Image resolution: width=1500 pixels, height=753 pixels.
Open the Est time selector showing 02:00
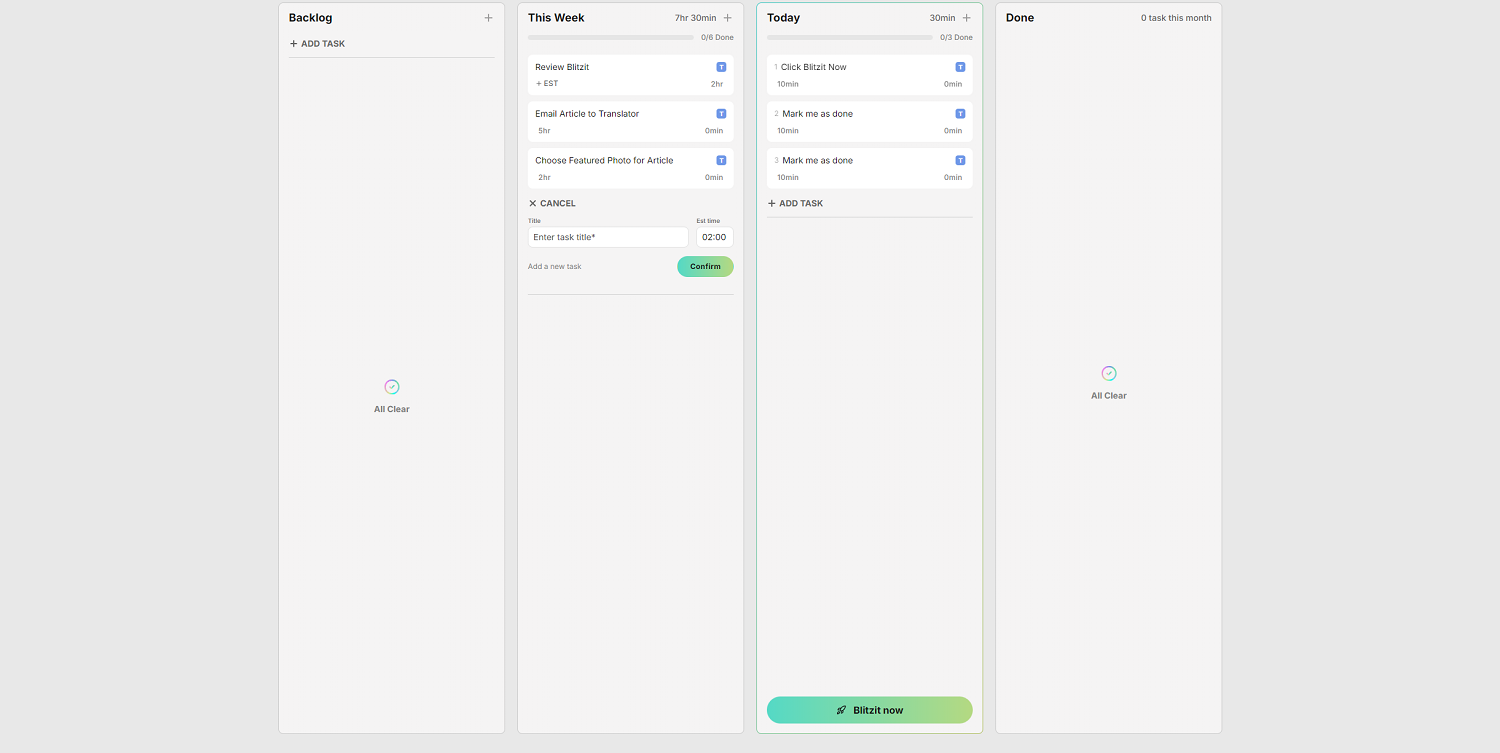(x=714, y=237)
